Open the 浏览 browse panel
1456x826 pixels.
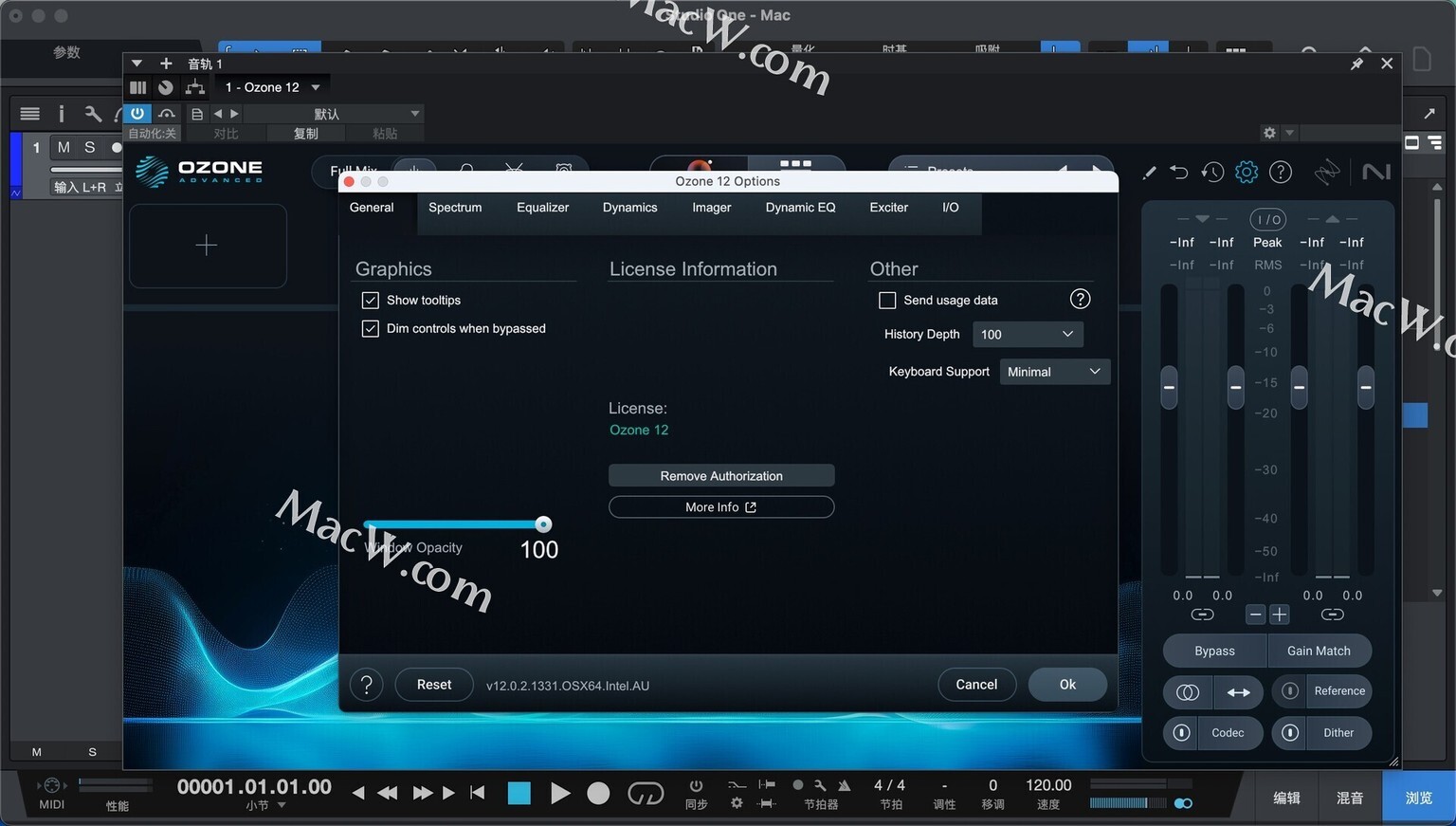click(x=1419, y=798)
